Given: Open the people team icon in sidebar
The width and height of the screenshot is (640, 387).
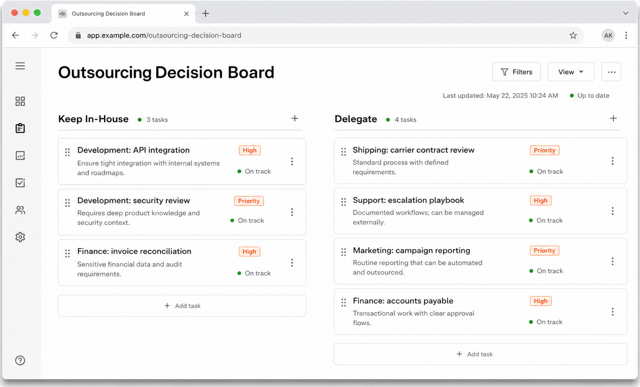Looking at the screenshot, I should click(20, 210).
